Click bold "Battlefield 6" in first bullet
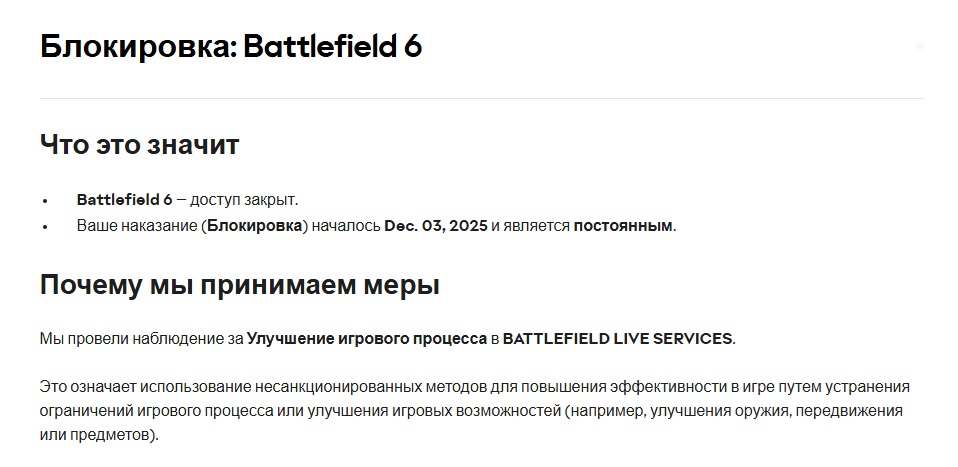The width and height of the screenshot is (958, 467). [x=124, y=199]
